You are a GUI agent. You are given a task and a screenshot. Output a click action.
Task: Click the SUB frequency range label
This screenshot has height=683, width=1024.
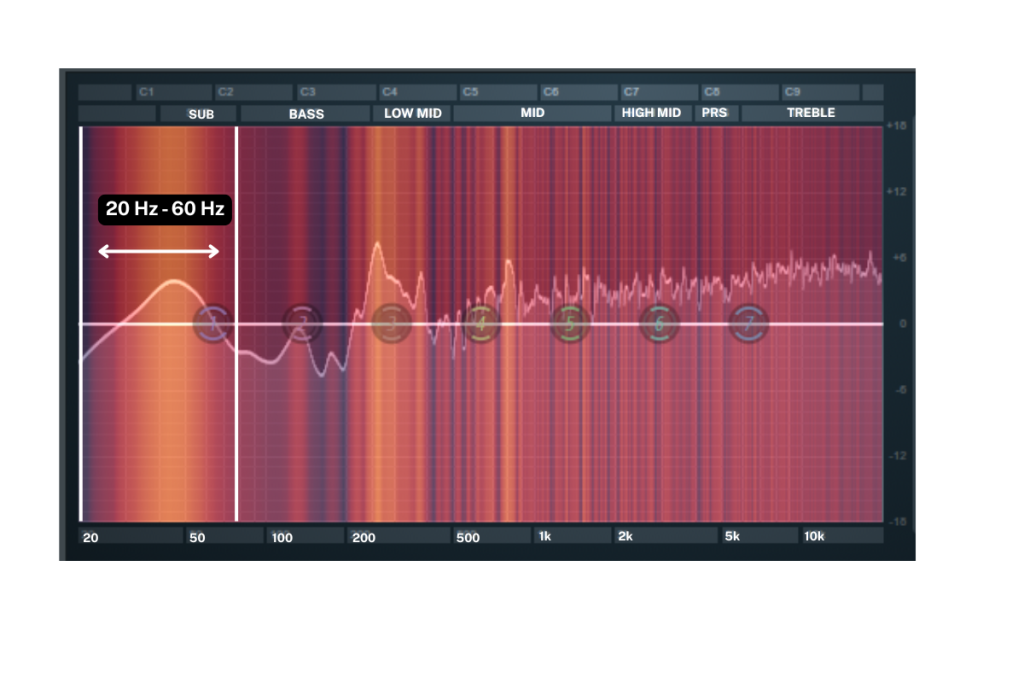201,114
